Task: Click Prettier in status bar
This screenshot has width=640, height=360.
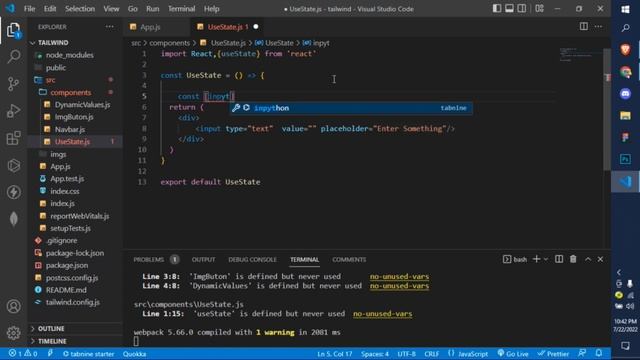Action: 553,354
